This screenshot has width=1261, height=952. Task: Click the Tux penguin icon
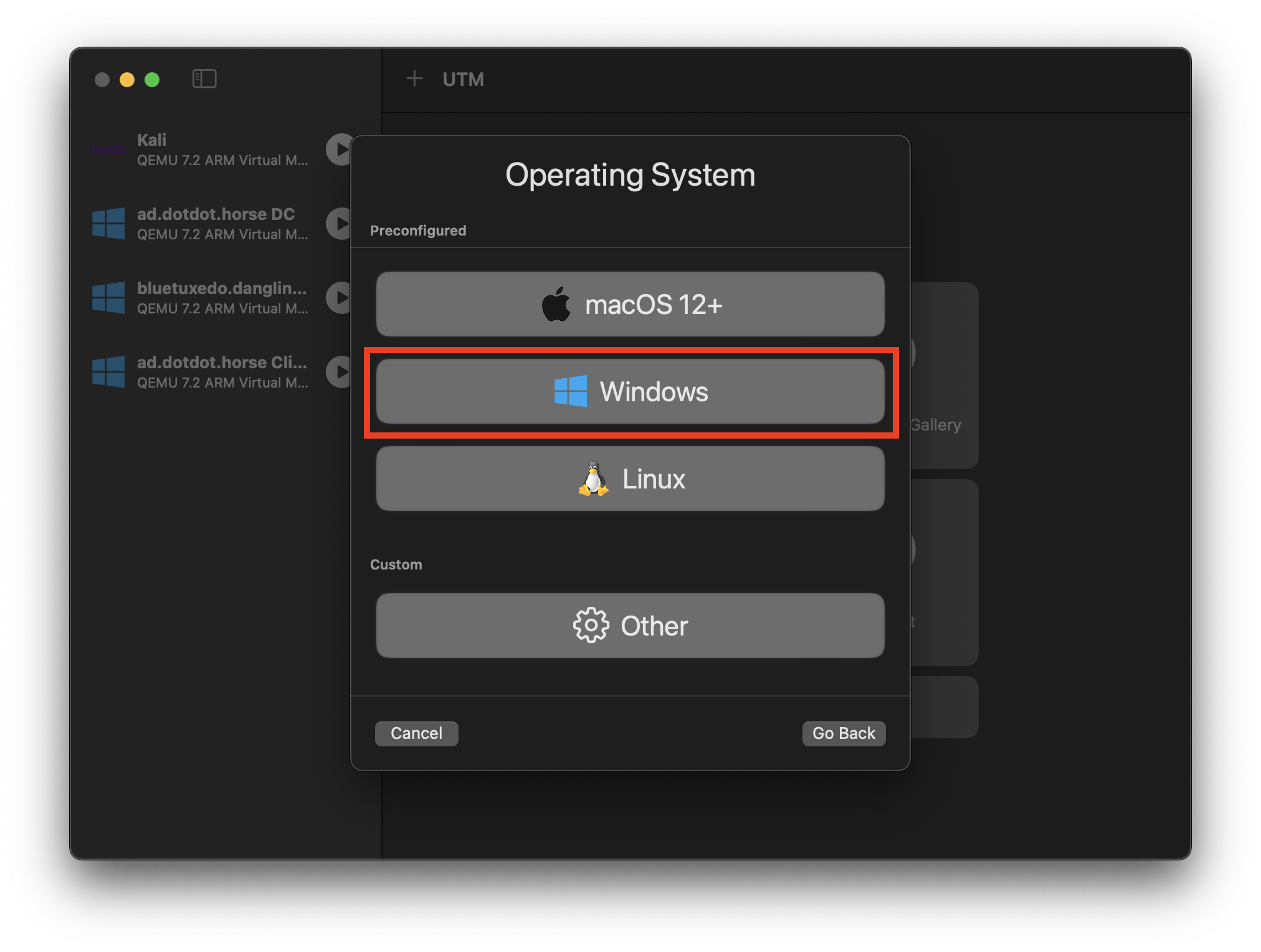coord(593,478)
